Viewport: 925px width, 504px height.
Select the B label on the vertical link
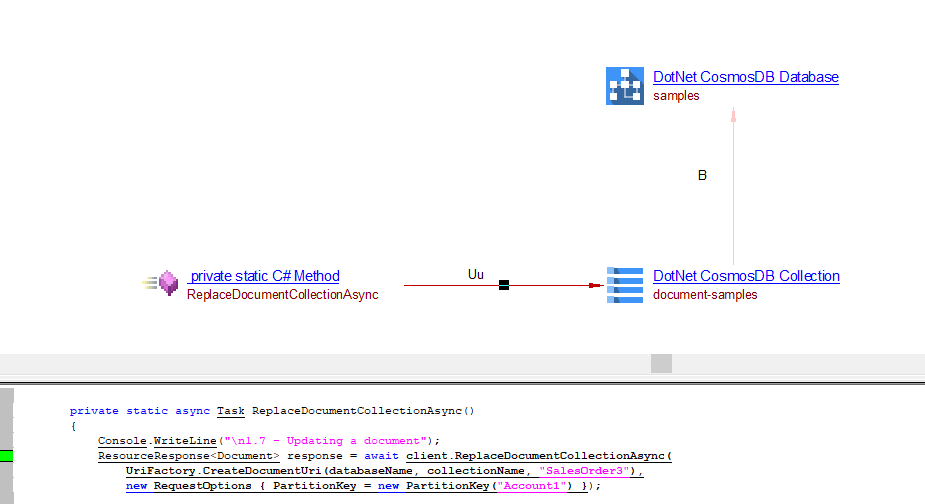(x=702, y=176)
